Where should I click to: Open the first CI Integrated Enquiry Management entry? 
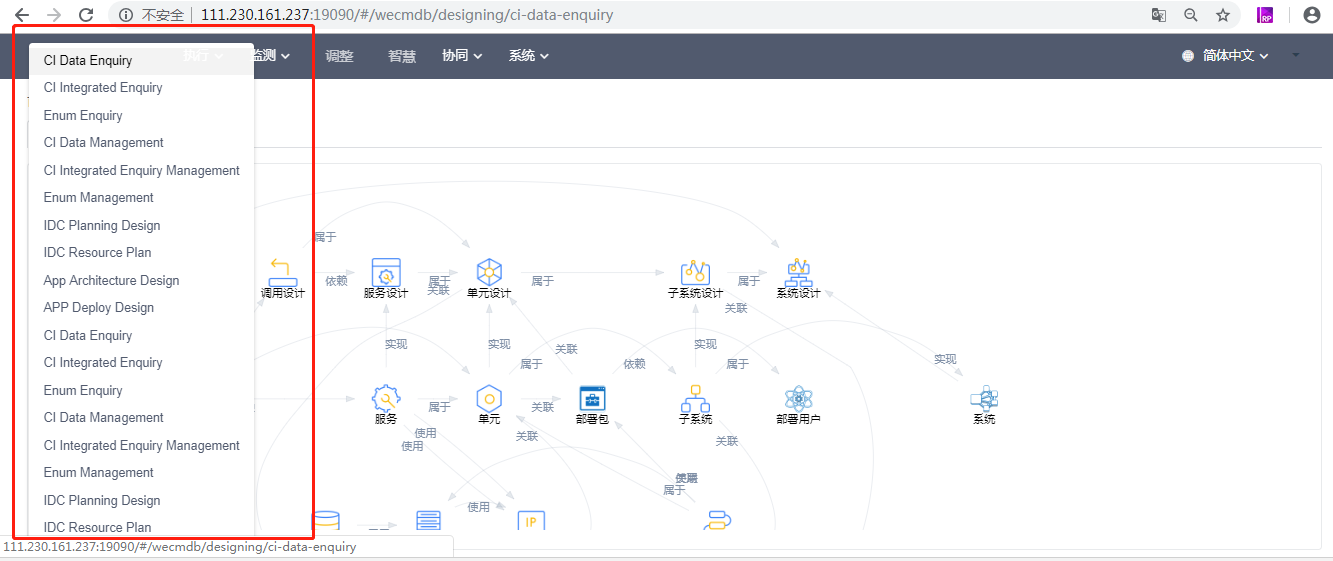point(141,170)
